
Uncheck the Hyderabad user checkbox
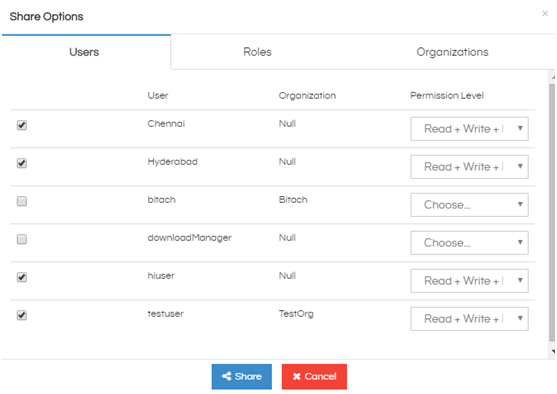click(22, 163)
